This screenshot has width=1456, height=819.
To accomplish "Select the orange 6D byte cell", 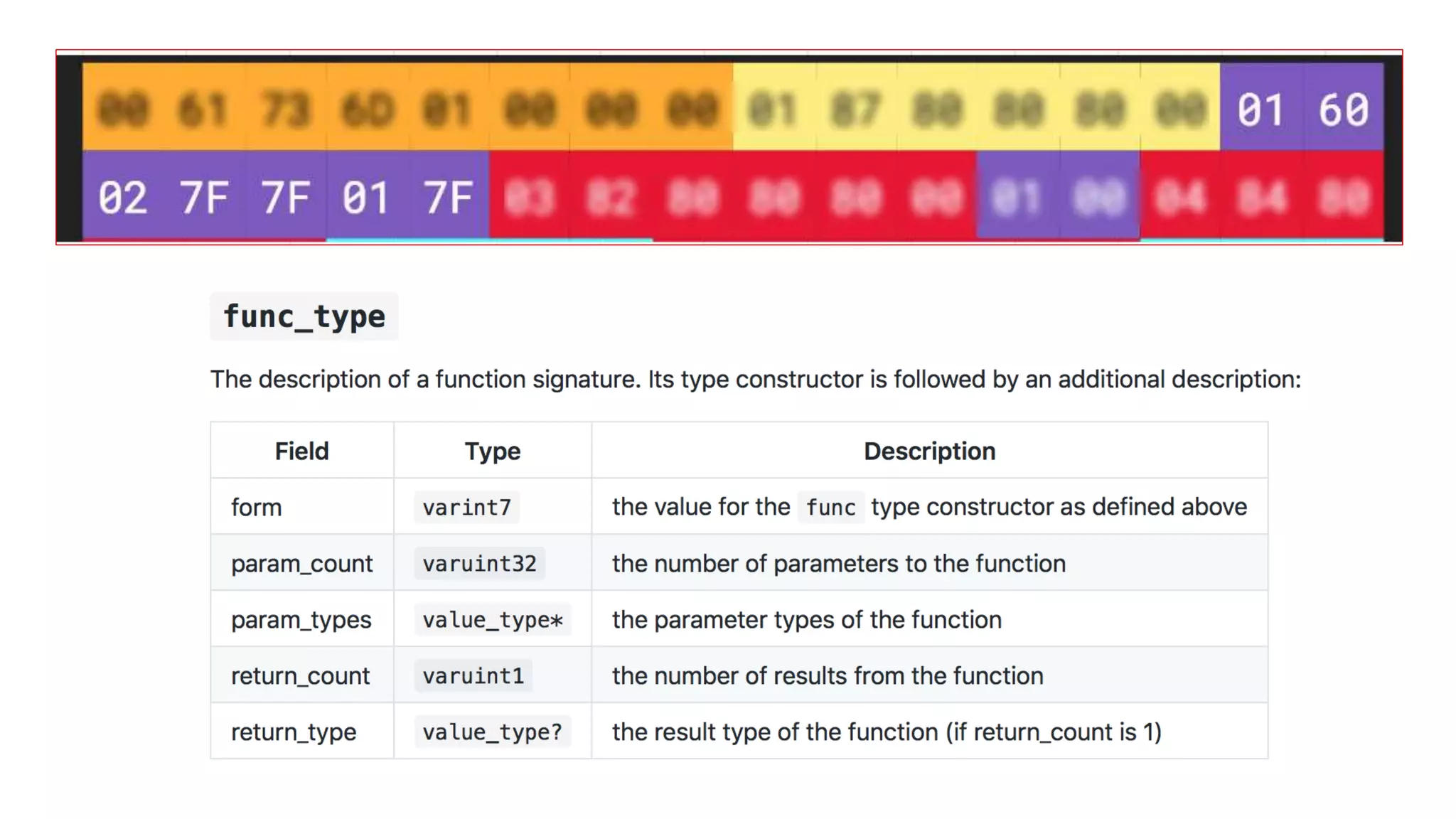I will 367,109.
